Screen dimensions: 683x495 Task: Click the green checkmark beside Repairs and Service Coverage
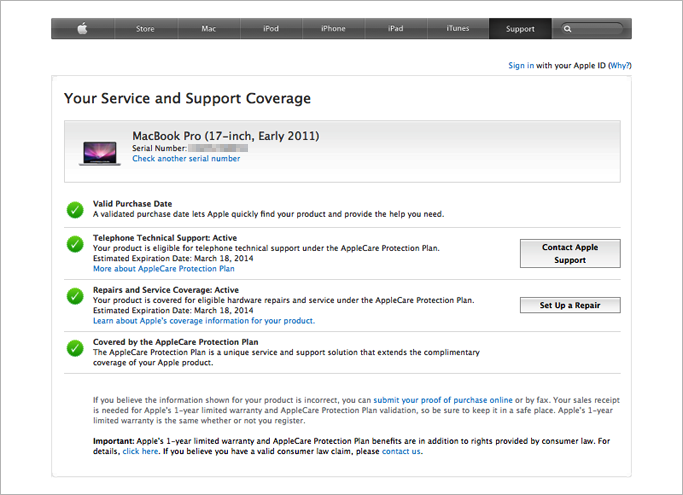(x=75, y=296)
